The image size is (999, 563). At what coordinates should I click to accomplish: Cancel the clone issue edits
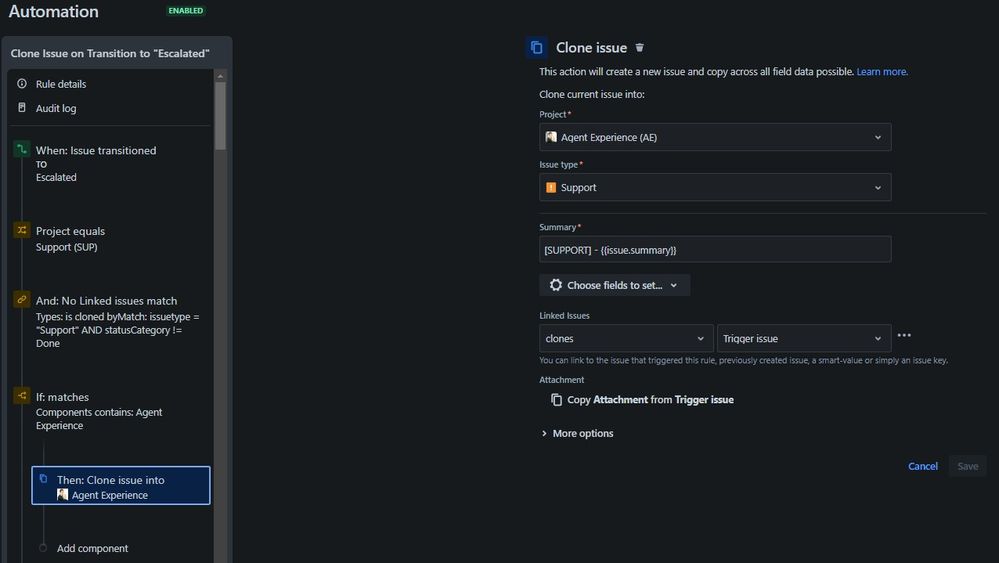point(923,466)
